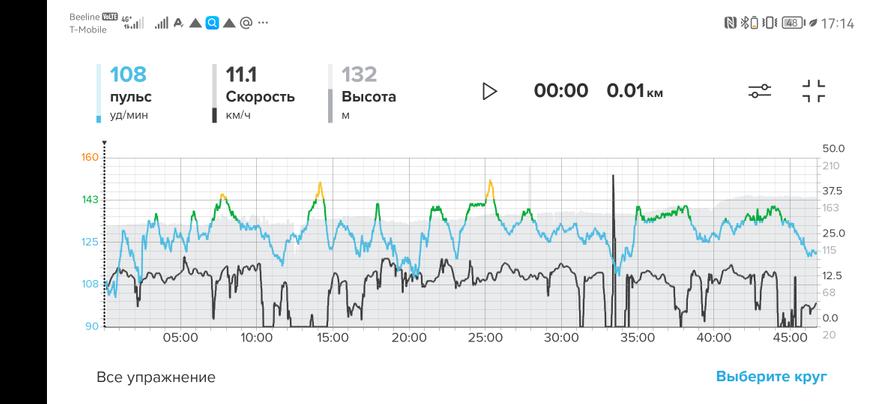Tap the 10:00 time axis label
Viewport: 877px width, 404px height.
pyautogui.click(x=257, y=338)
